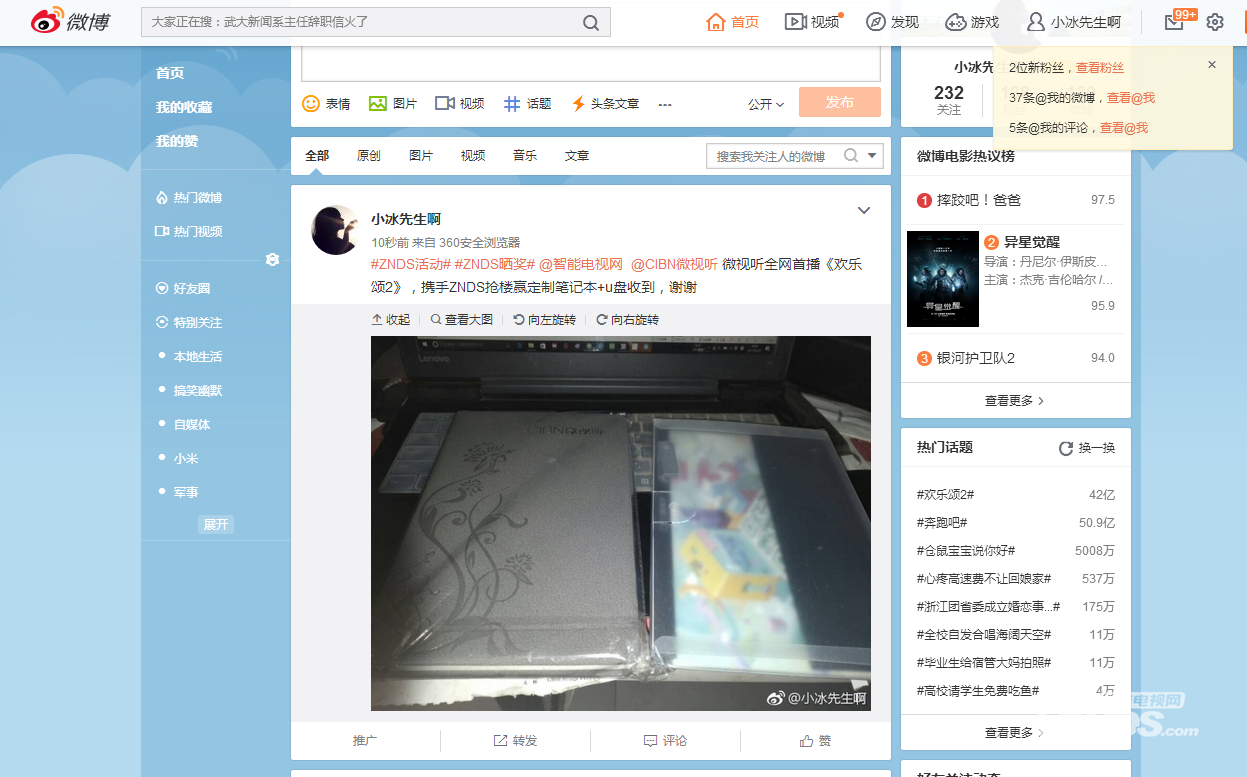Open 我的赞 in left sidebar
Screen dimensions: 1247x777
[x=177, y=141]
